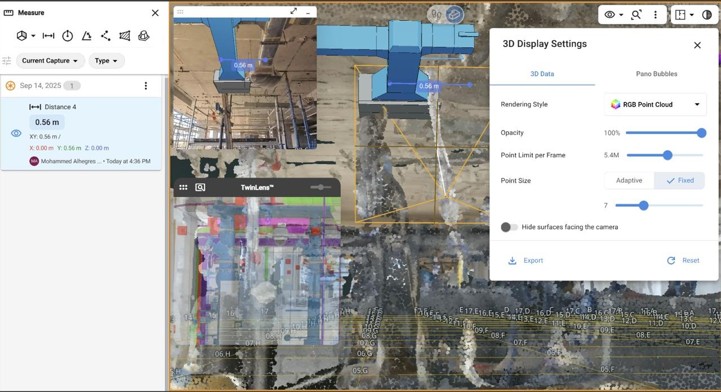
Task: Close the Measure panel
Action: tap(155, 13)
